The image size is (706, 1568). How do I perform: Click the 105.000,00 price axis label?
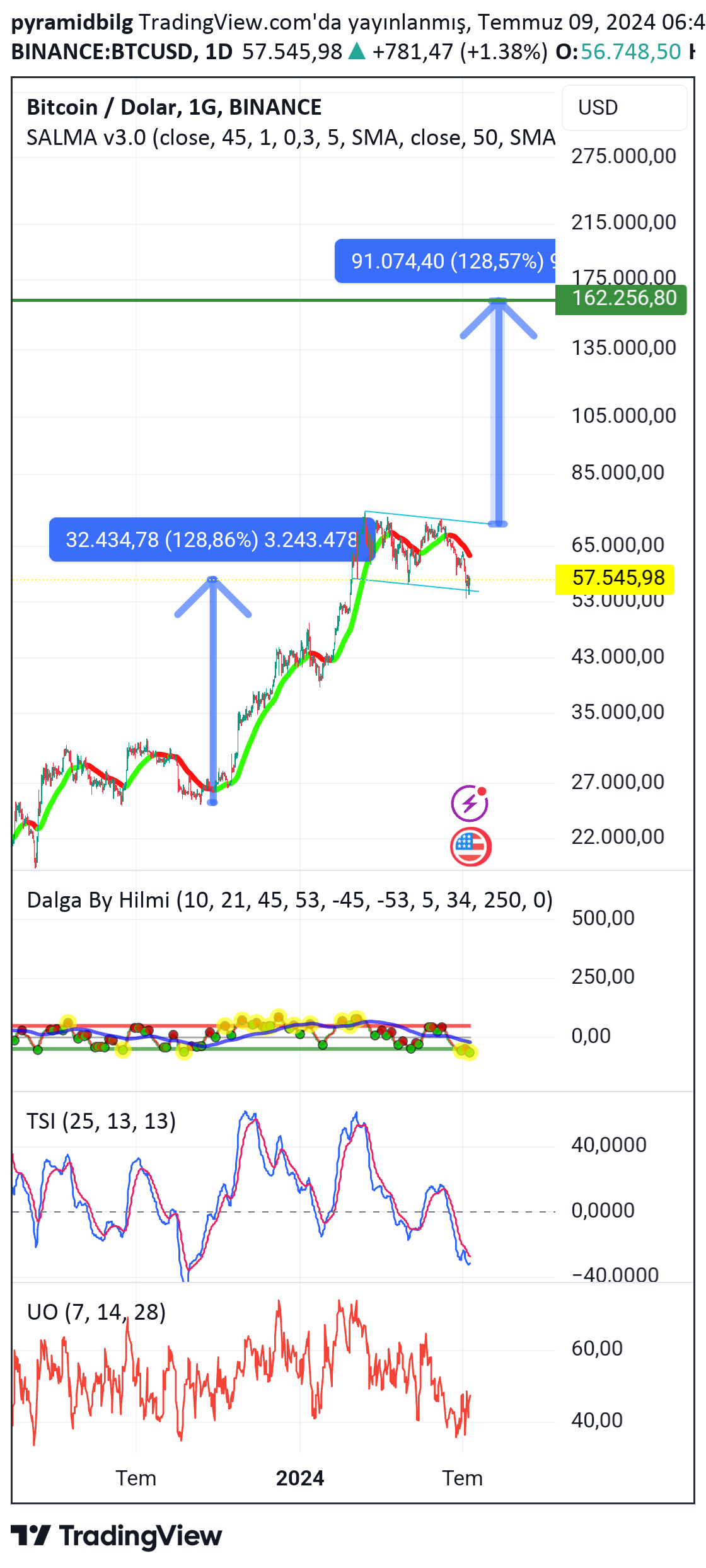pyautogui.click(x=623, y=416)
